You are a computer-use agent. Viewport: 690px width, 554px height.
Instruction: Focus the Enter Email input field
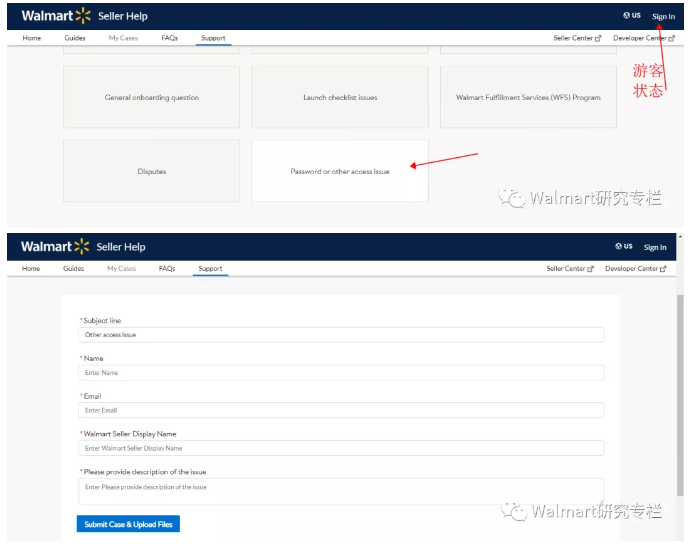341,410
